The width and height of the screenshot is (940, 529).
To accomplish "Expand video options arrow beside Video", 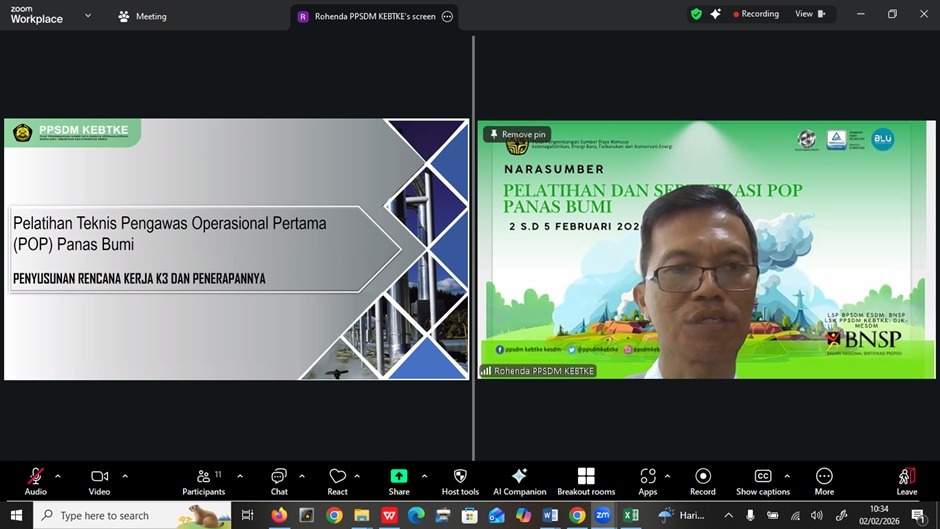I will pos(125,476).
